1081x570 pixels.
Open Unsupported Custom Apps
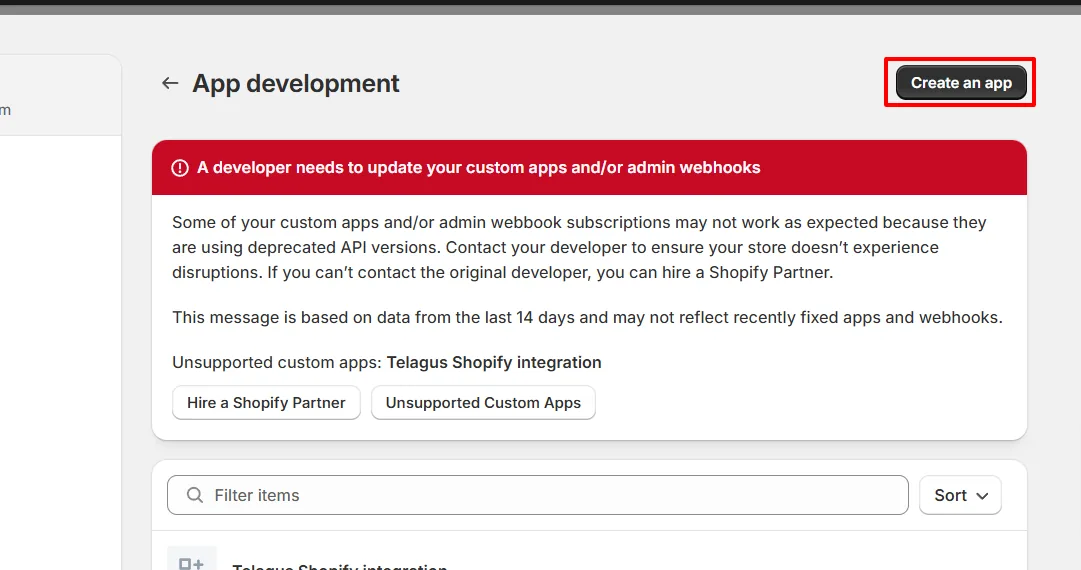pos(483,403)
